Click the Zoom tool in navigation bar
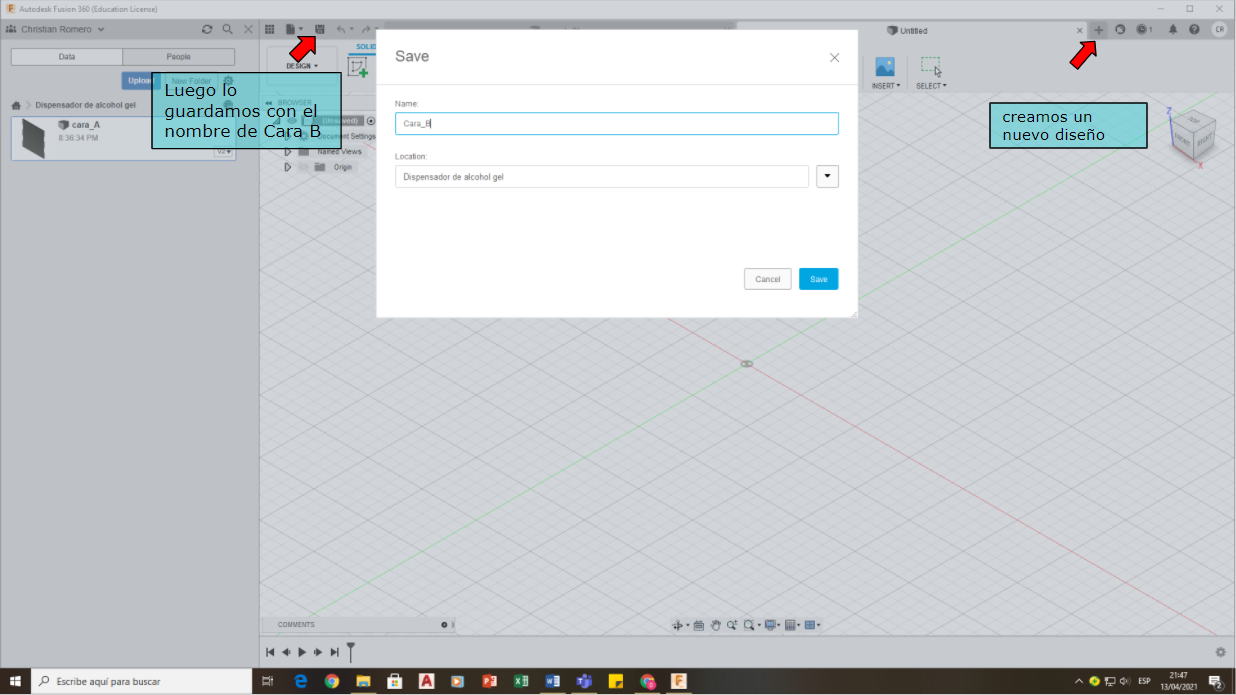The image size is (1236, 695). coord(732,625)
